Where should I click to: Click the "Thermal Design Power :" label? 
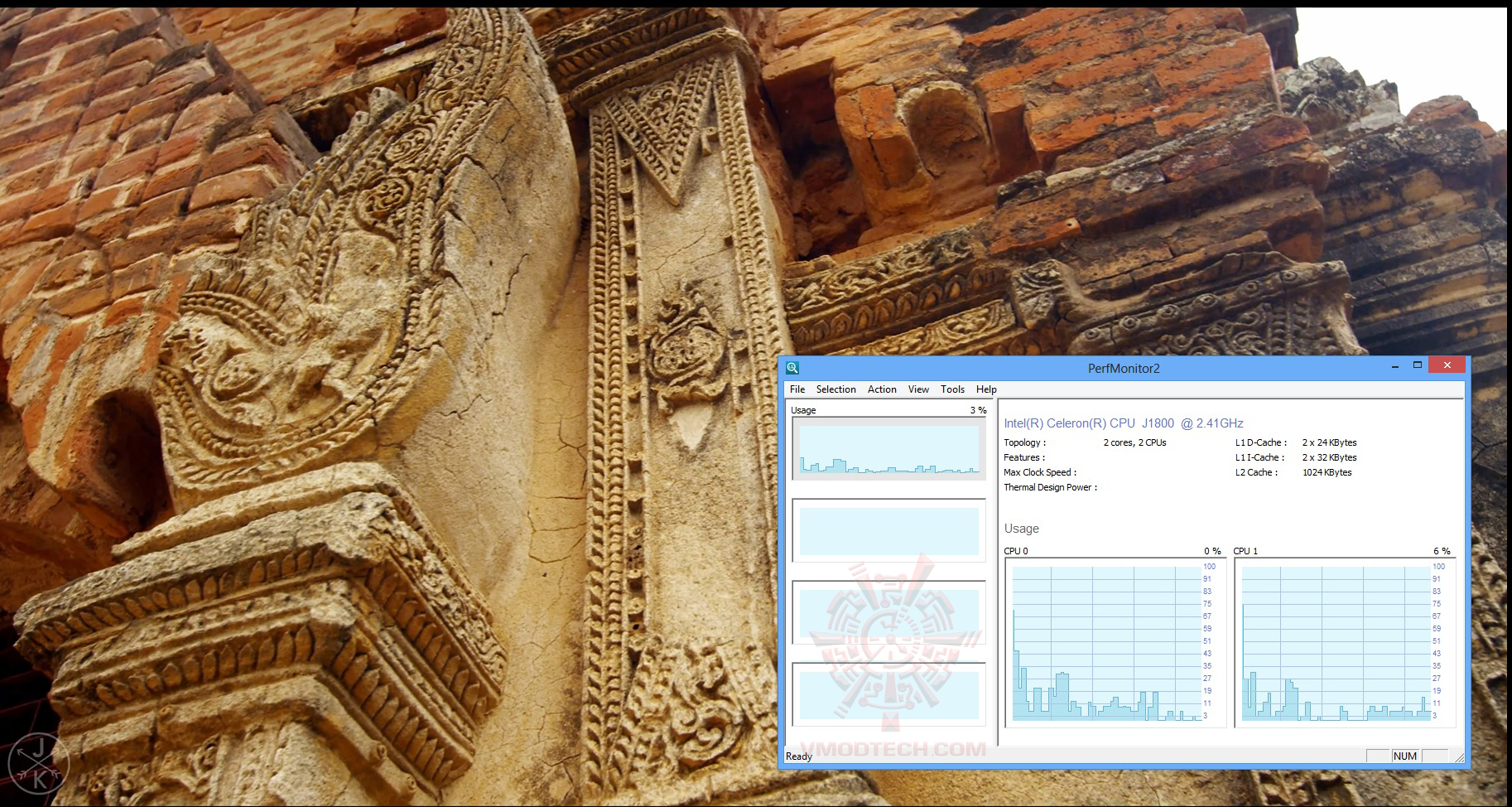pyautogui.click(x=1051, y=487)
